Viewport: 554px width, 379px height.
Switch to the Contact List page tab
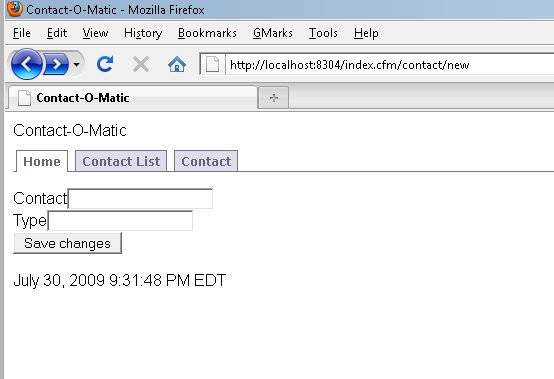[x=121, y=161]
